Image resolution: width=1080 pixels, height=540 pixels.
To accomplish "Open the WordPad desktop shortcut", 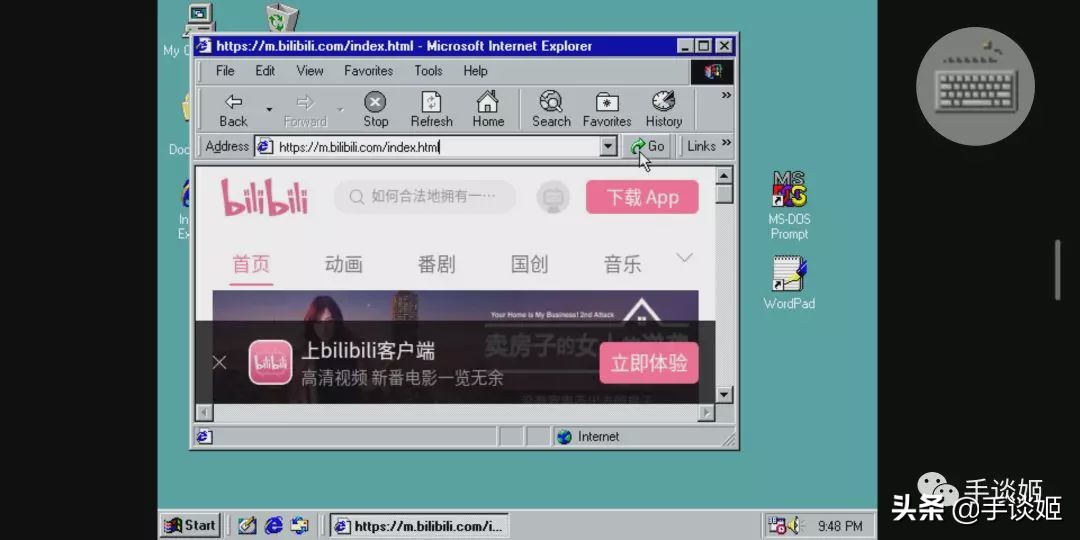I will [789, 282].
